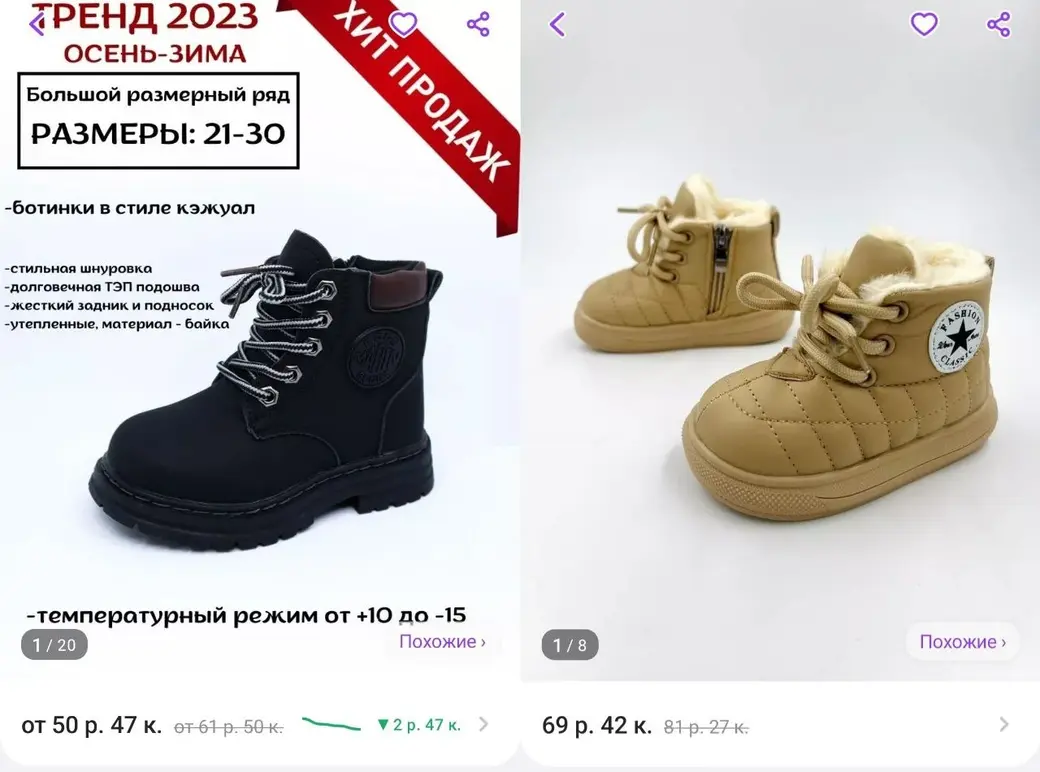This screenshot has width=1040, height=772.
Task: Open the green price history graph
Action: click(331, 724)
